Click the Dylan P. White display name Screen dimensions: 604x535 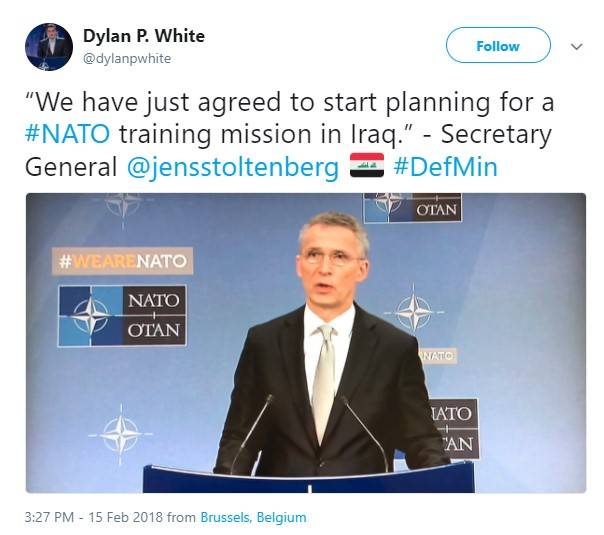144,36
